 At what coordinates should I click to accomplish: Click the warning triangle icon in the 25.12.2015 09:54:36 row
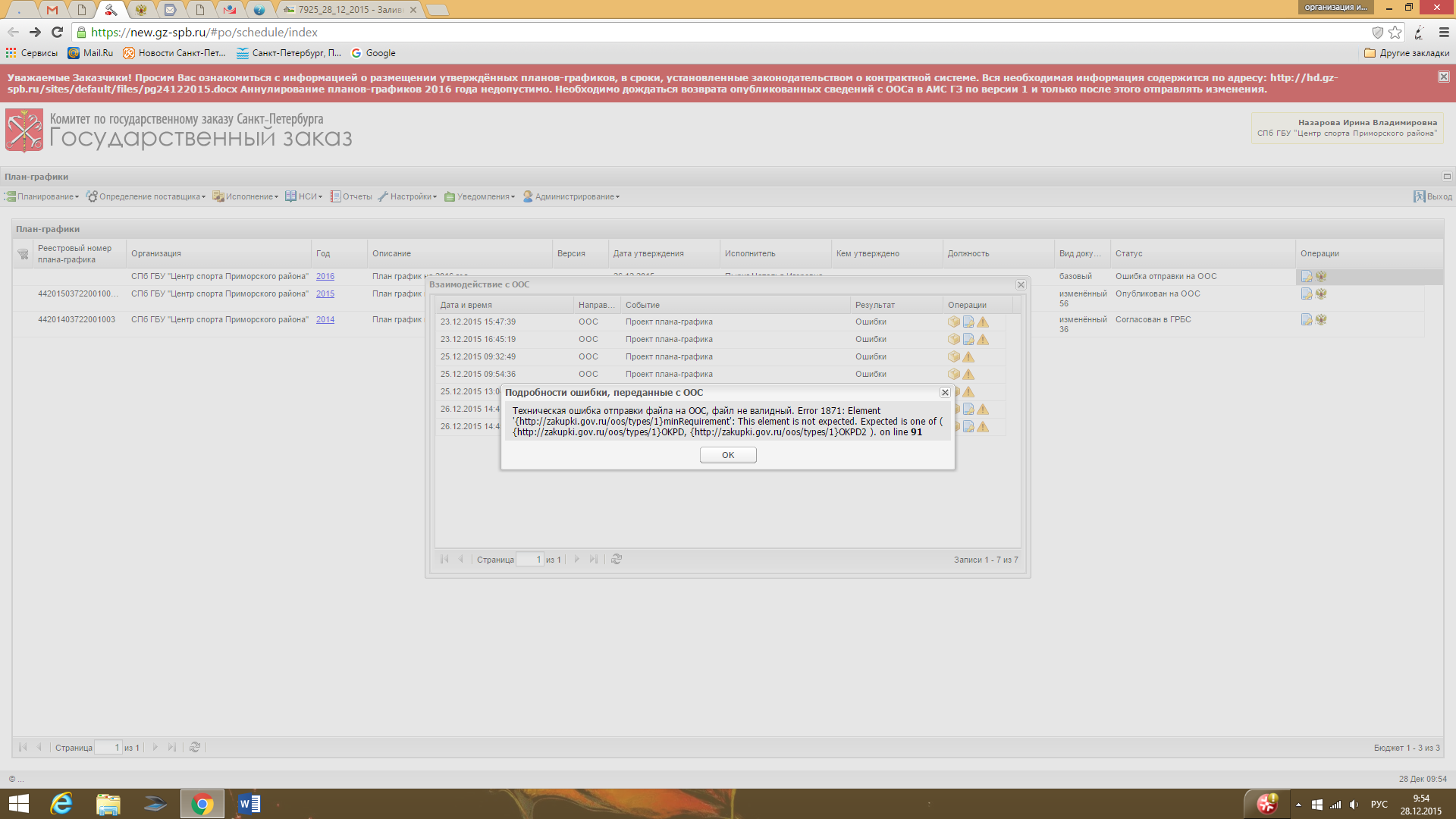coord(968,375)
